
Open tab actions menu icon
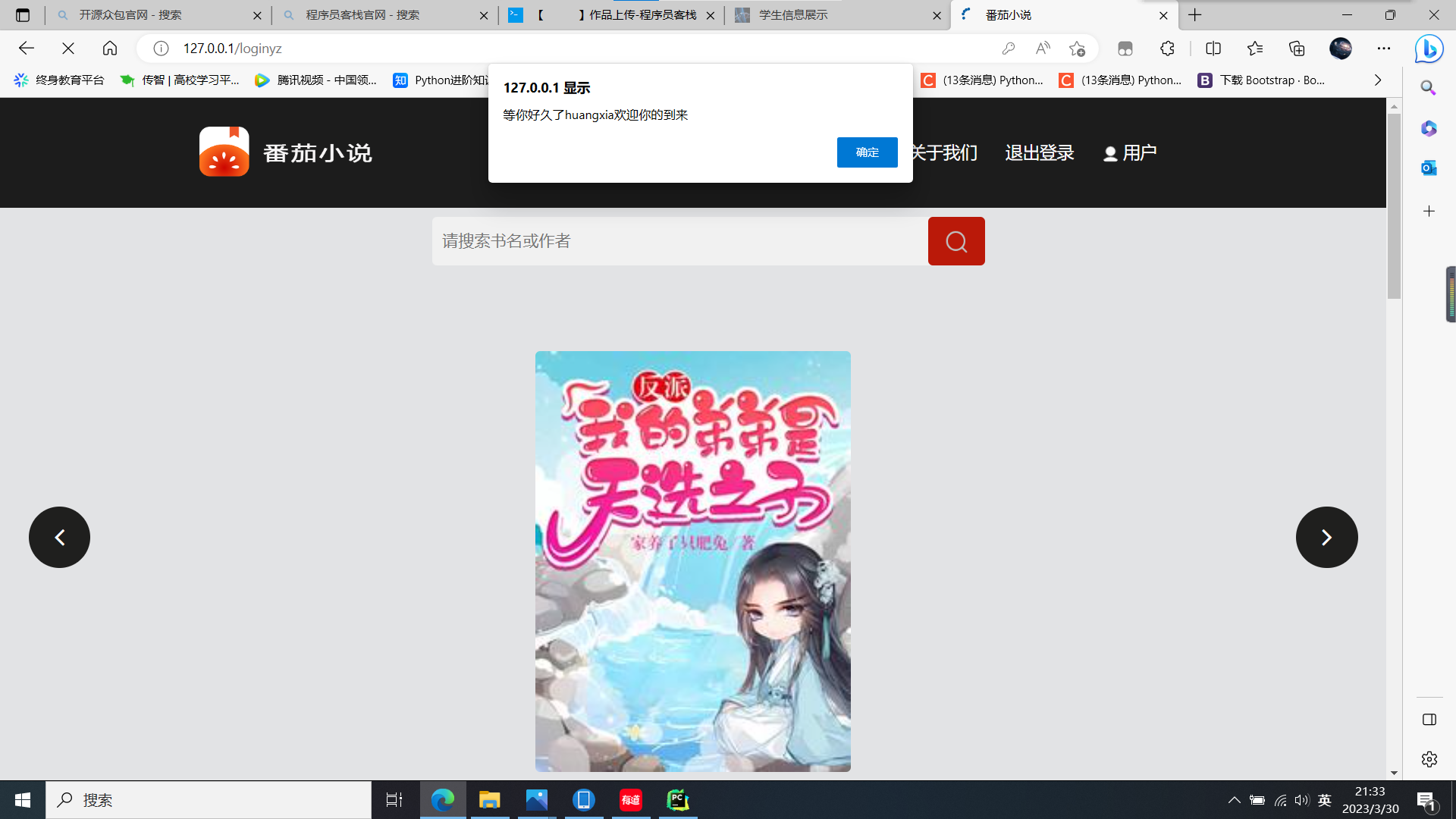[23, 15]
